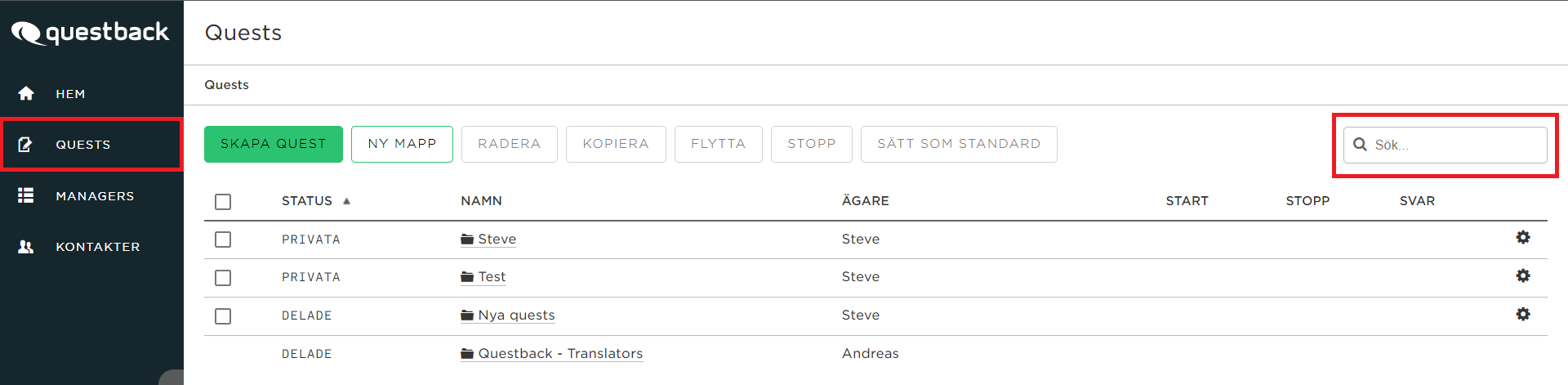The height and width of the screenshot is (385, 1568).
Task: Open Kontakter via the people icon
Action: [x=26, y=246]
